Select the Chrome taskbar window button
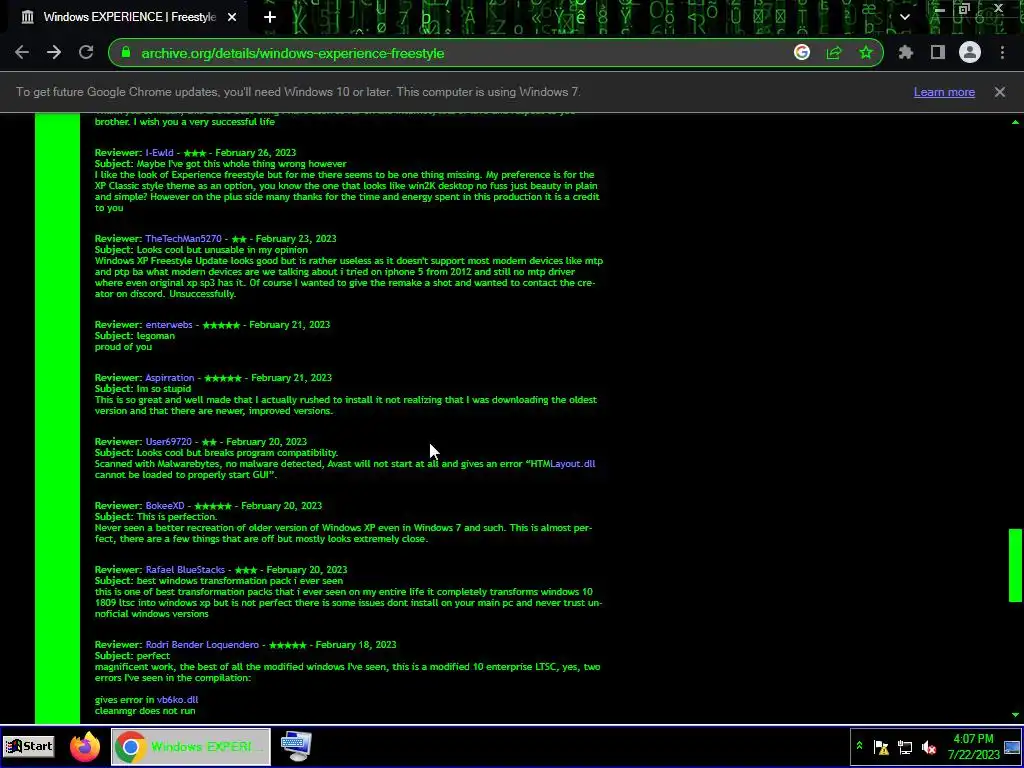This screenshot has width=1024, height=768. point(191,746)
